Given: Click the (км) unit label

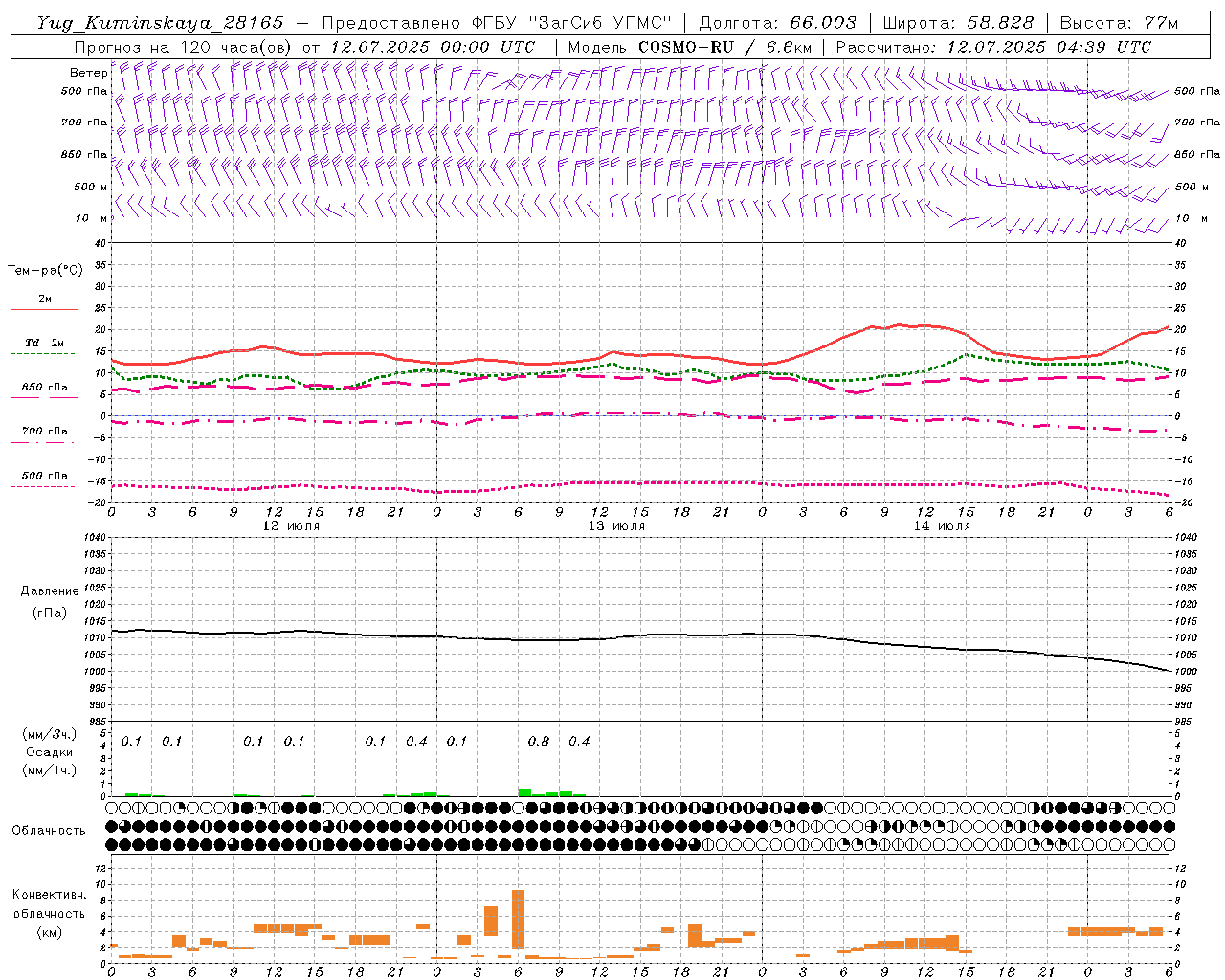Looking at the screenshot, I should 49,932.
